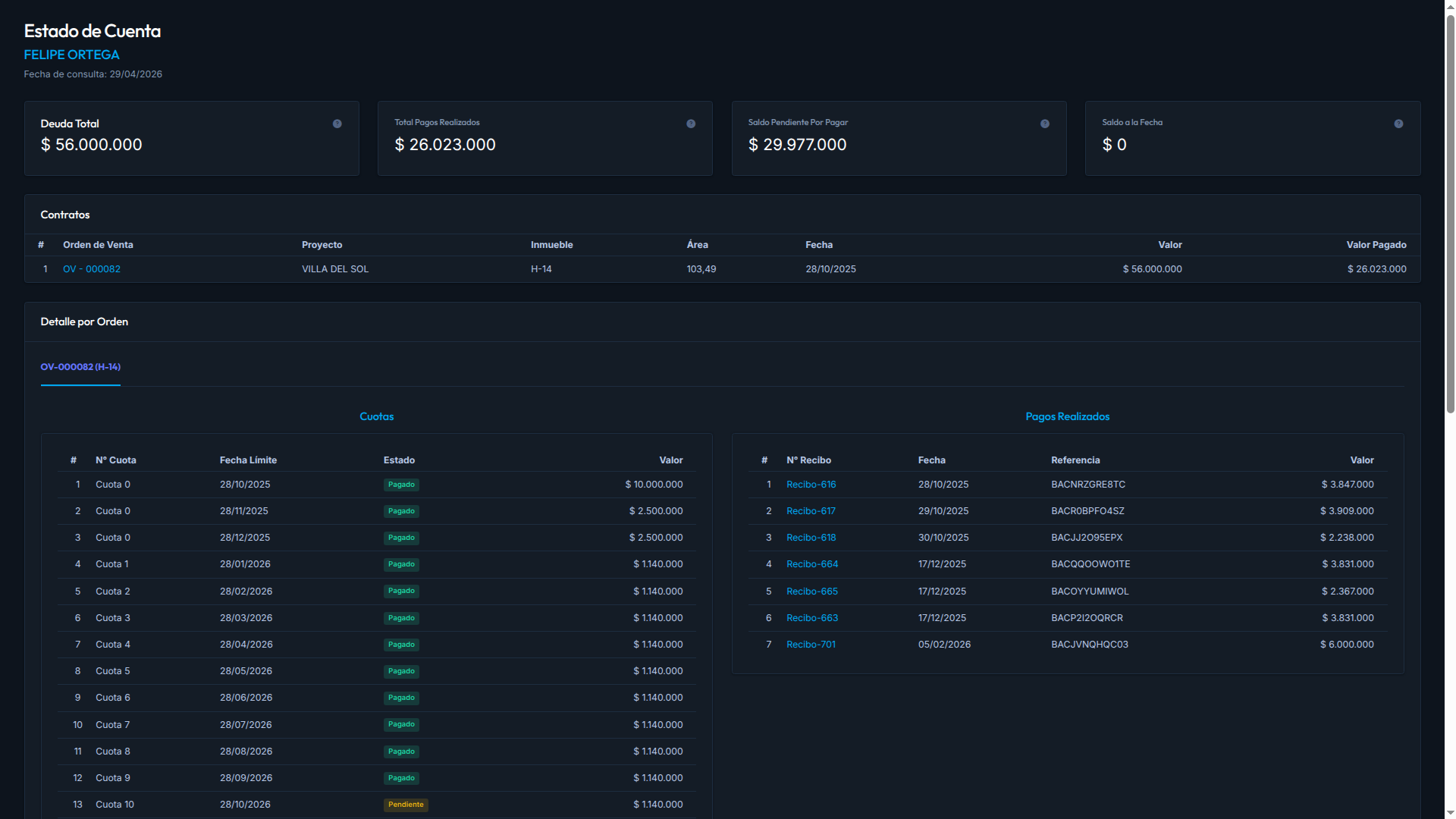This screenshot has width=1456, height=819.
Task: Click the Cuota 5 row label
Action: (x=113, y=671)
